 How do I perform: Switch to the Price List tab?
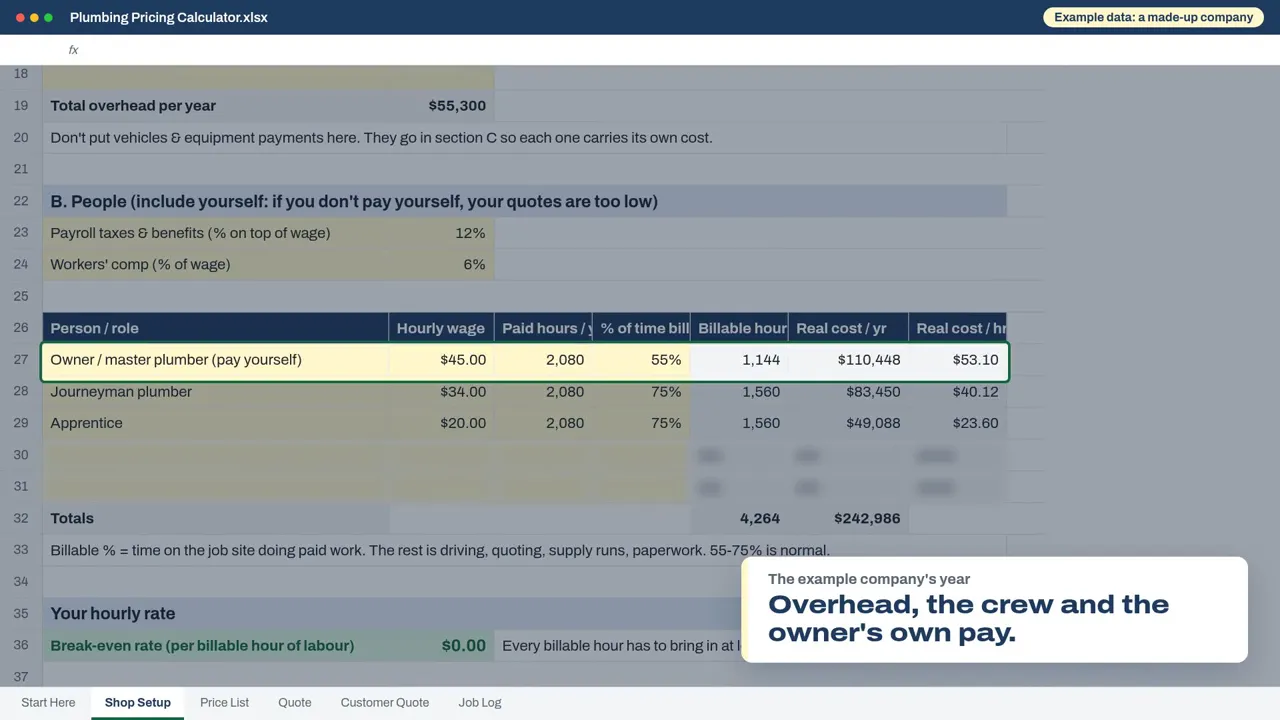click(x=224, y=703)
